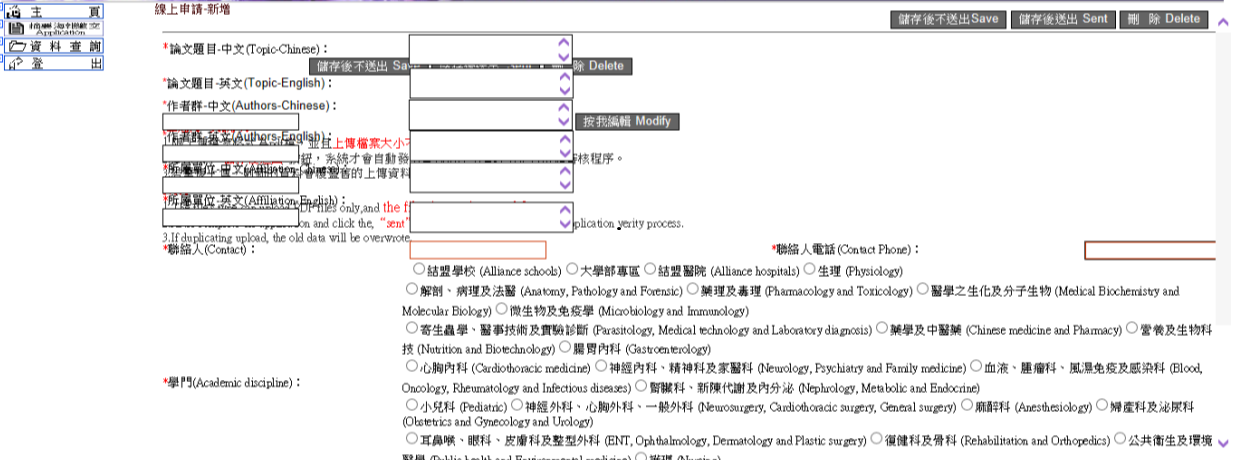Open the 主頁 home menu item

(x=54, y=11)
